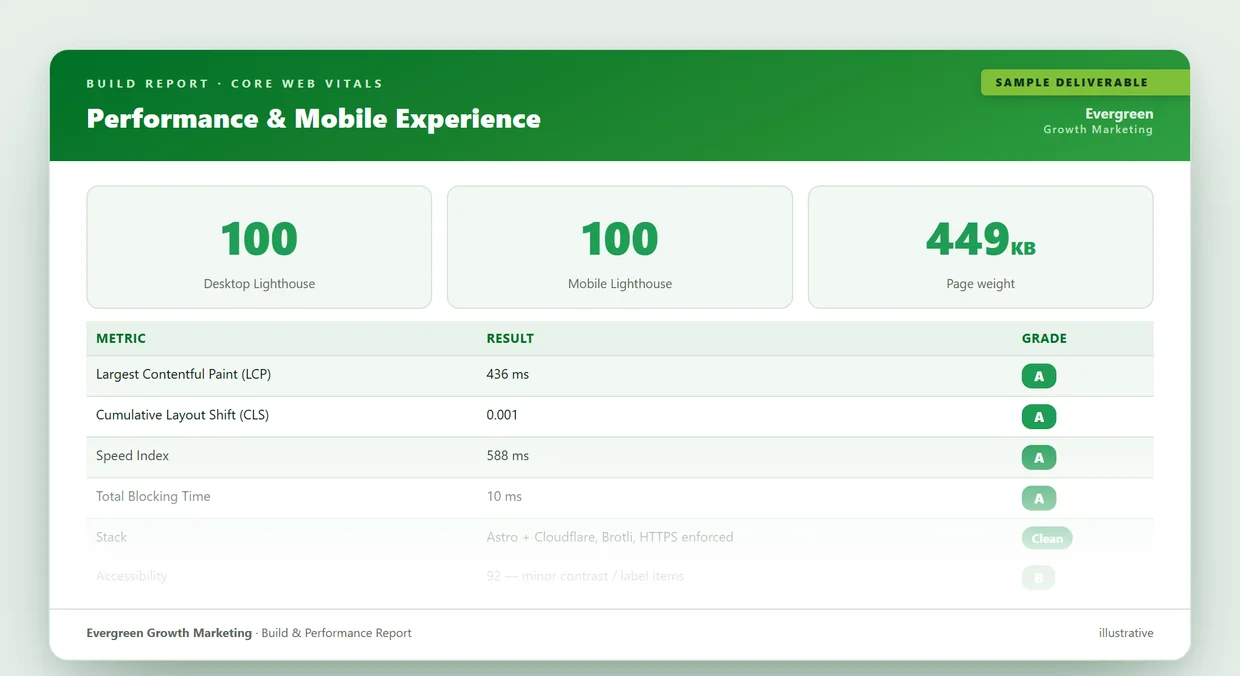Click the Performance & Mobile Experience heading
1240x676 pixels.
pos(314,118)
